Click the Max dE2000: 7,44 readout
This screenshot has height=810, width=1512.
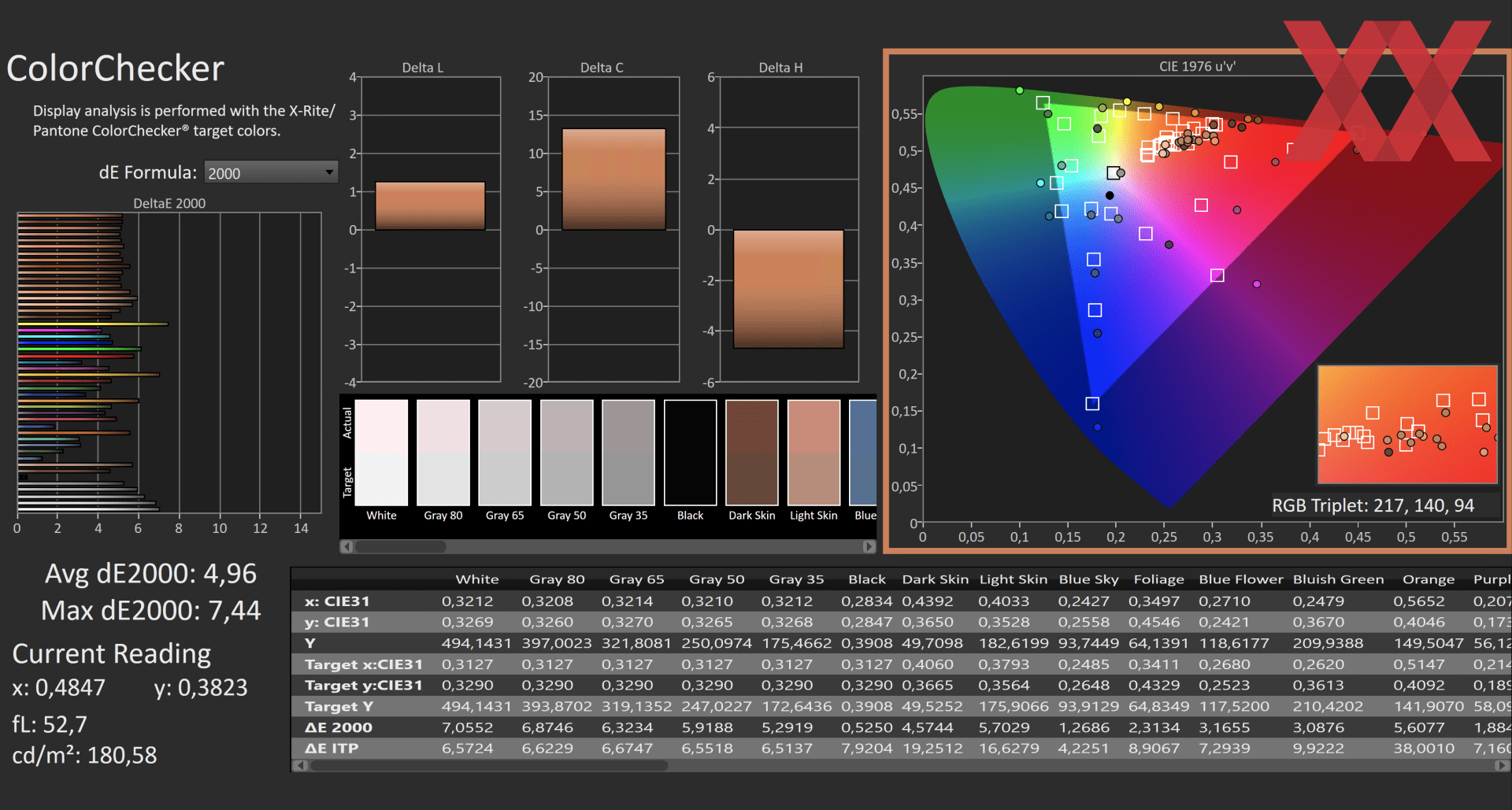pyautogui.click(x=150, y=610)
